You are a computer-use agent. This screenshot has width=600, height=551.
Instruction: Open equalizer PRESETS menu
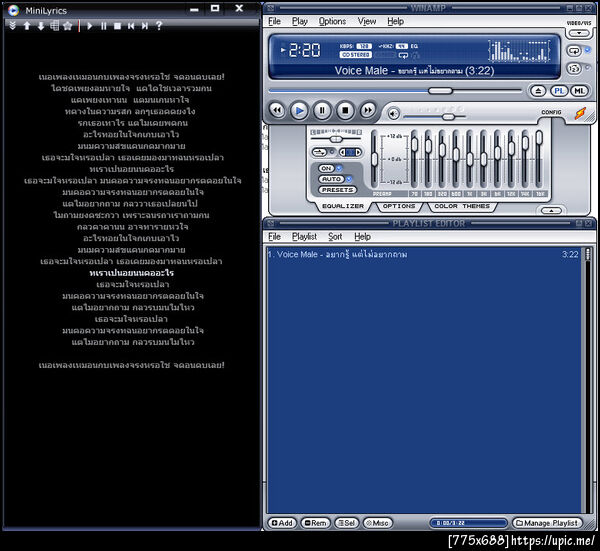[337, 190]
